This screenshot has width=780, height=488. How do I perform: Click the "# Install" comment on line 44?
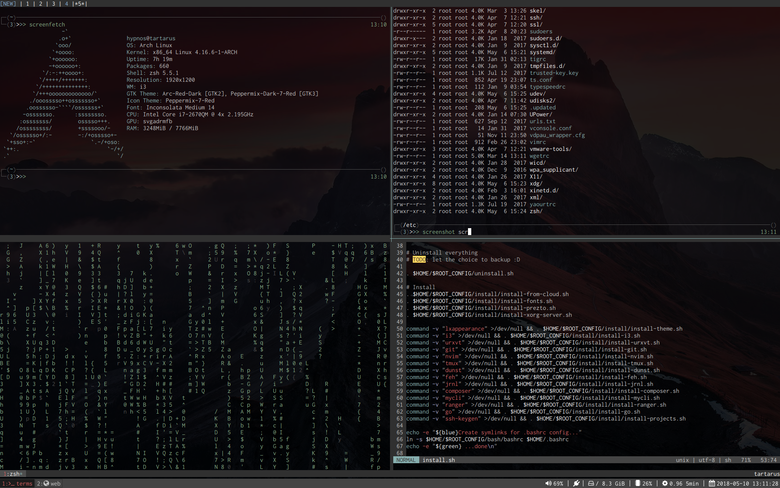click(420, 288)
